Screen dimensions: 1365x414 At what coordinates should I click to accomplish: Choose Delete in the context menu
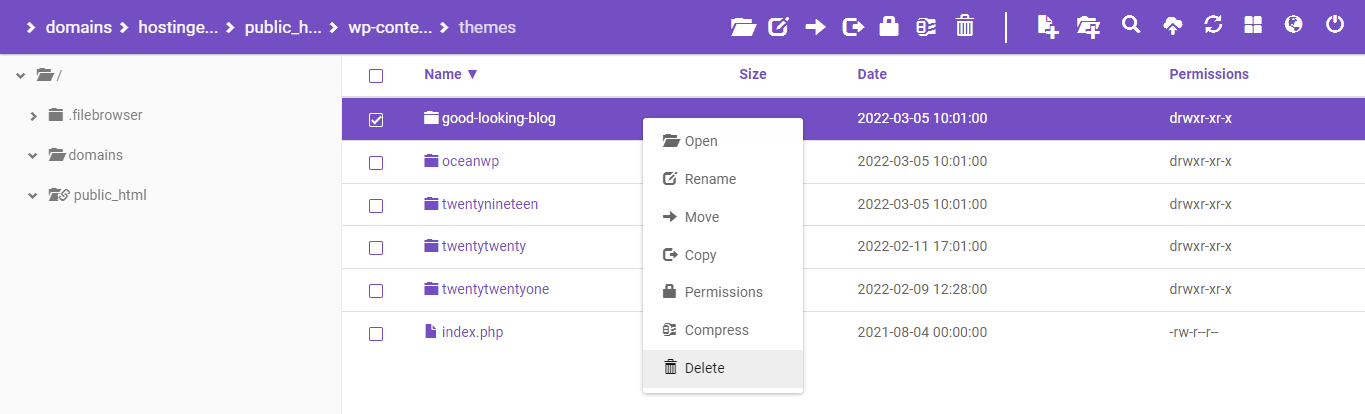723,368
